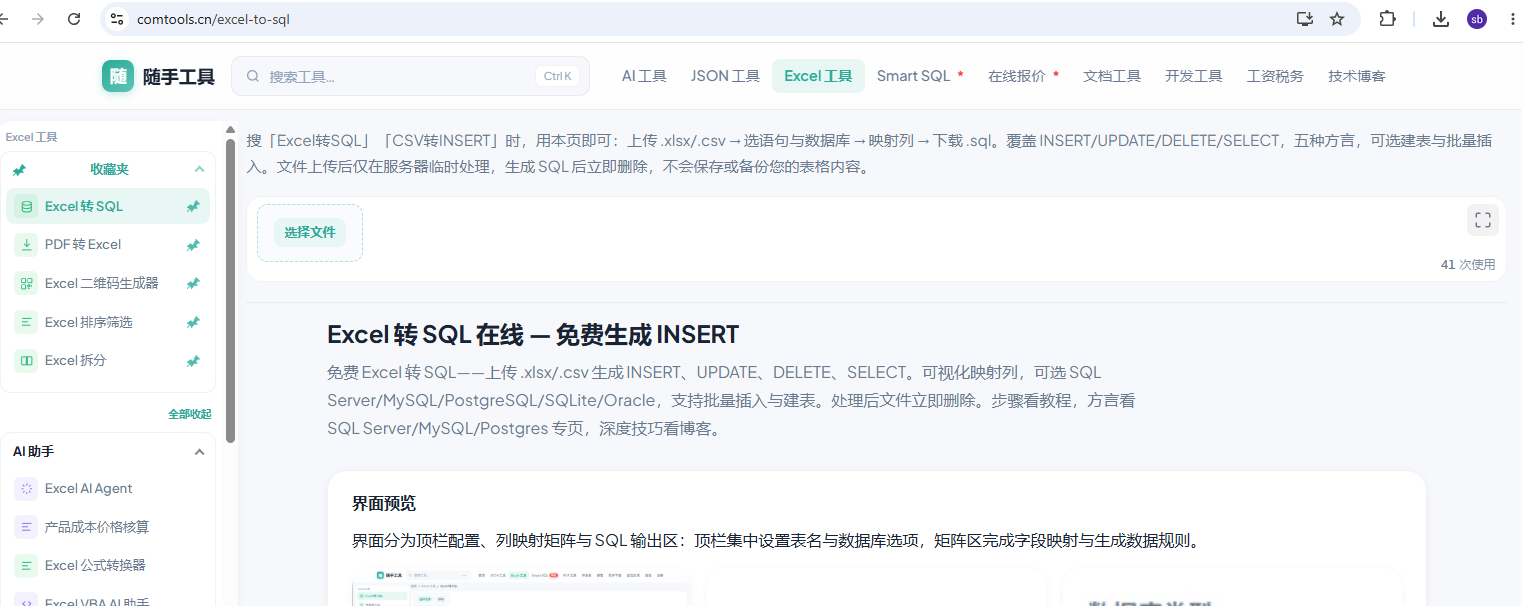1523x606 pixels.
Task: Click the install app icon in address bar
Action: [1304, 18]
